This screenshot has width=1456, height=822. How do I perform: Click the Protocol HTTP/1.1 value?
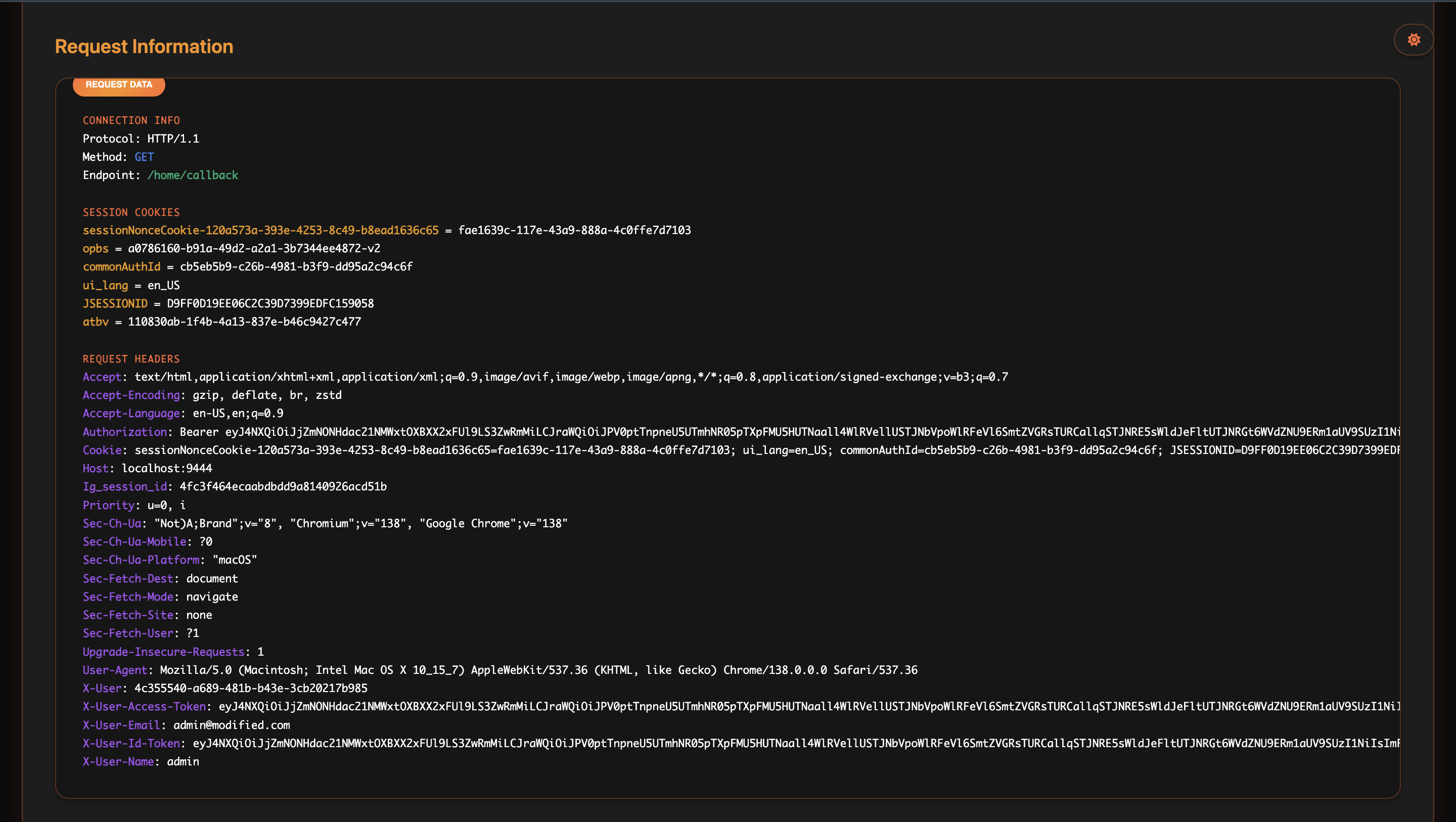pos(173,139)
